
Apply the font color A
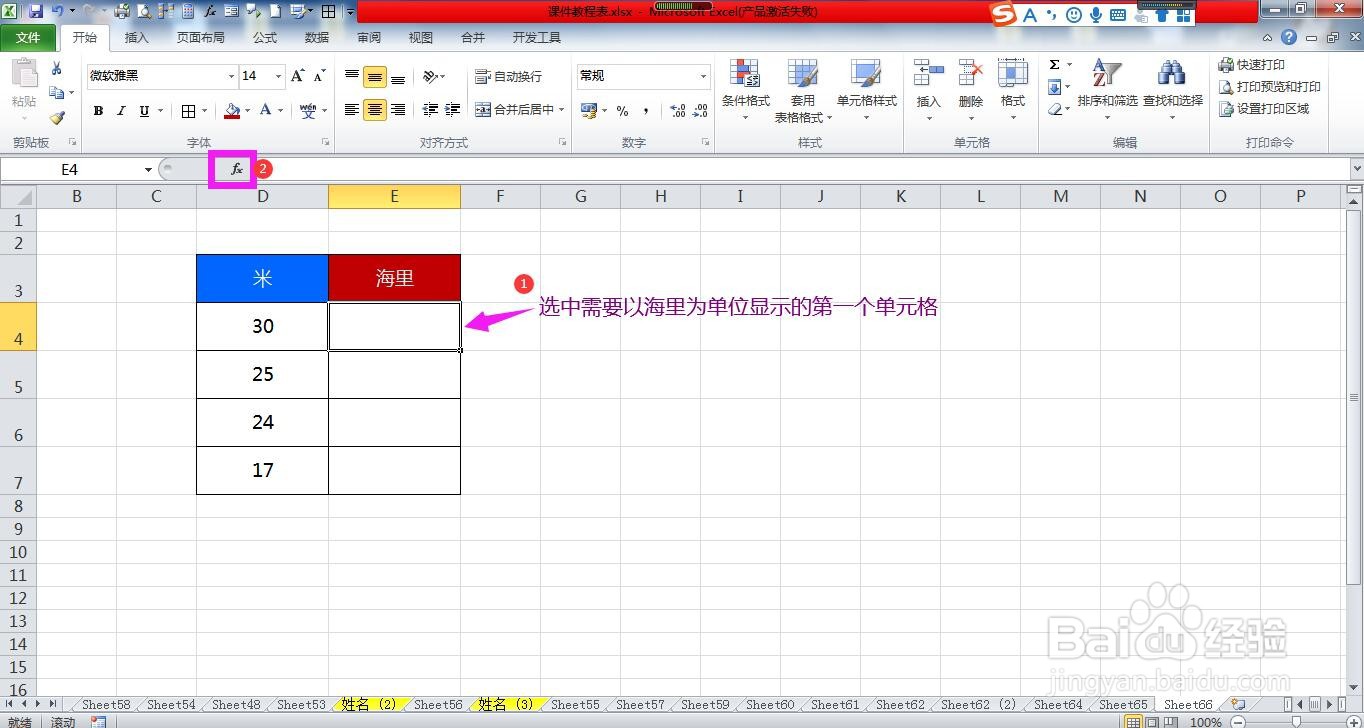point(265,111)
